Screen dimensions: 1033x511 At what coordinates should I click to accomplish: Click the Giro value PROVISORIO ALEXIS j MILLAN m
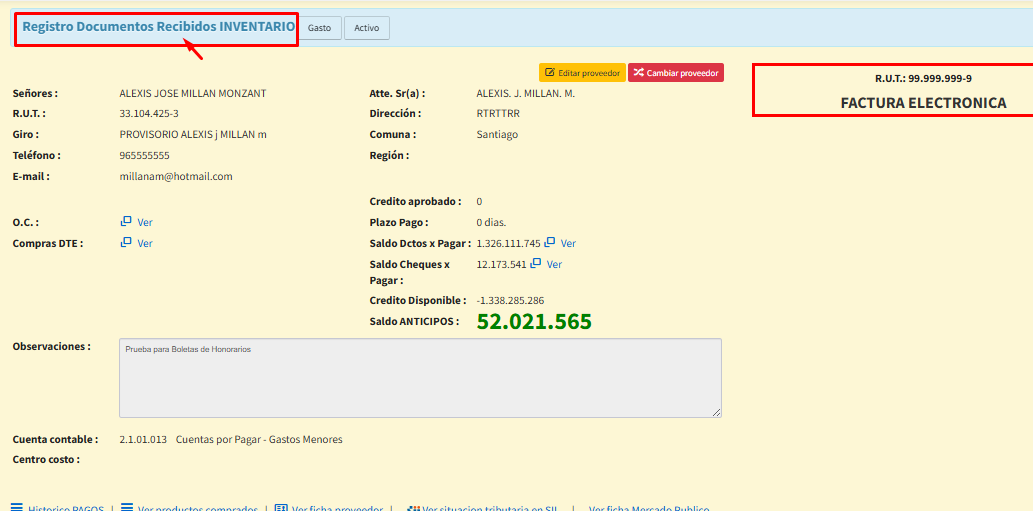(193, 135)
